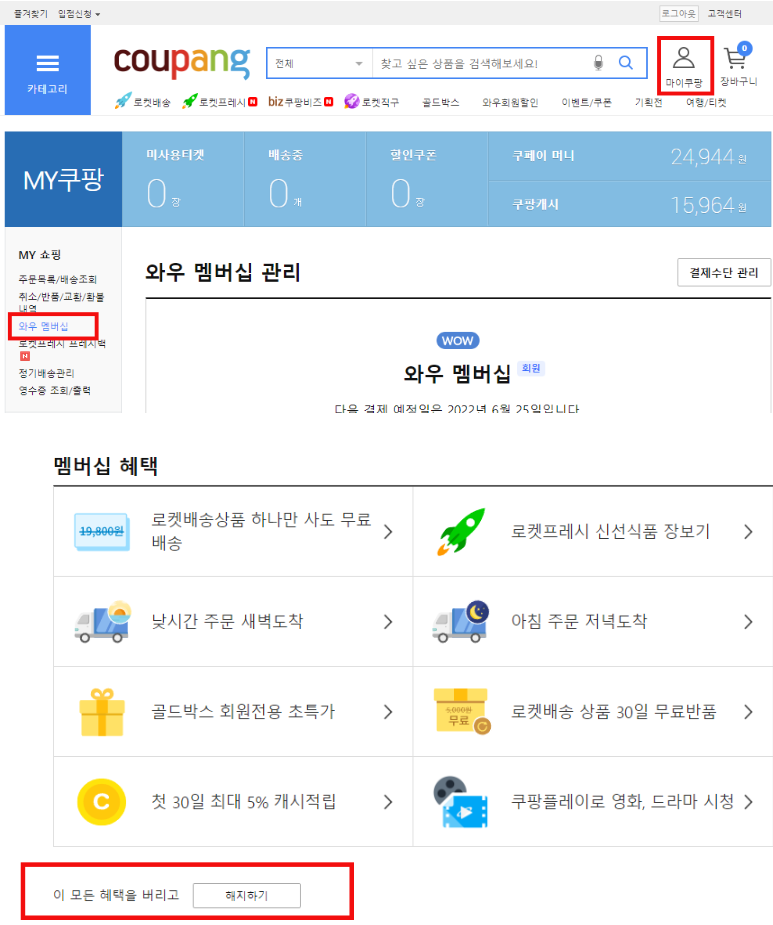The width and height of the screenshot is (773, 925).
Task: Open 영수증 조회/출력 sidebar link
Action: tap(54, 390)
